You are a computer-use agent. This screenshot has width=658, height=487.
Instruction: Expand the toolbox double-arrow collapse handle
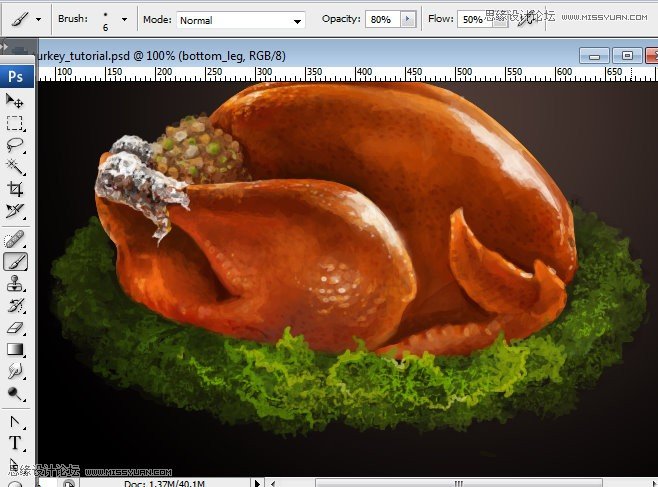[x=5, y=46]
